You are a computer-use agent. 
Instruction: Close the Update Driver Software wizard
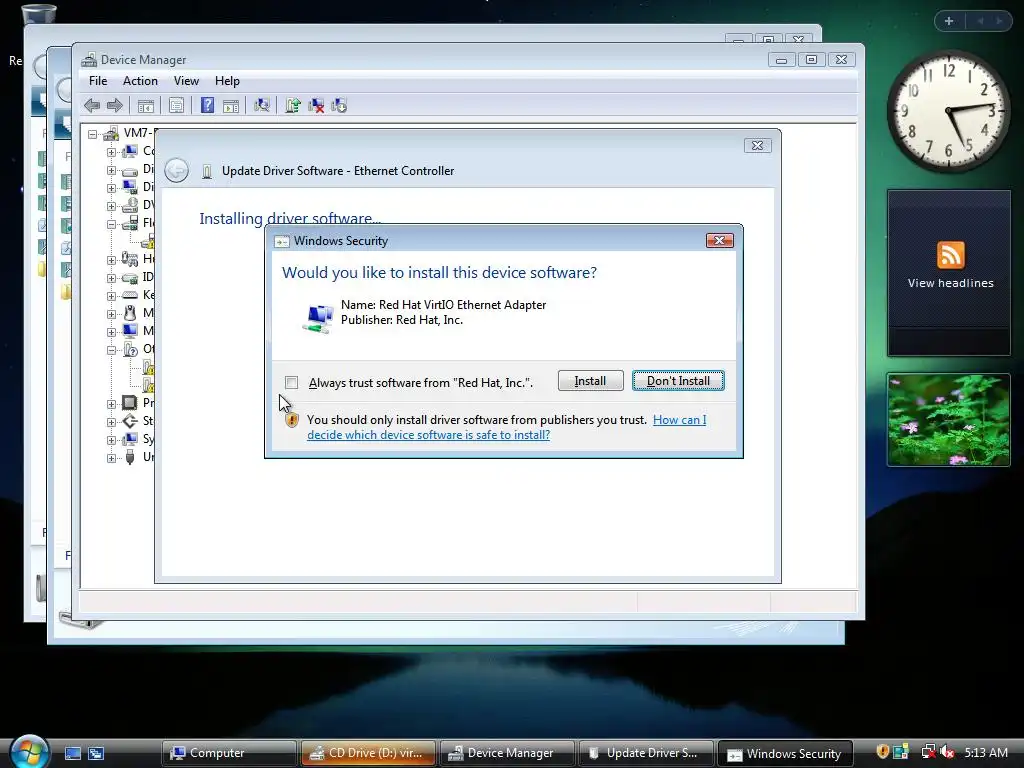pyautogui.click(x=757, y=146)
